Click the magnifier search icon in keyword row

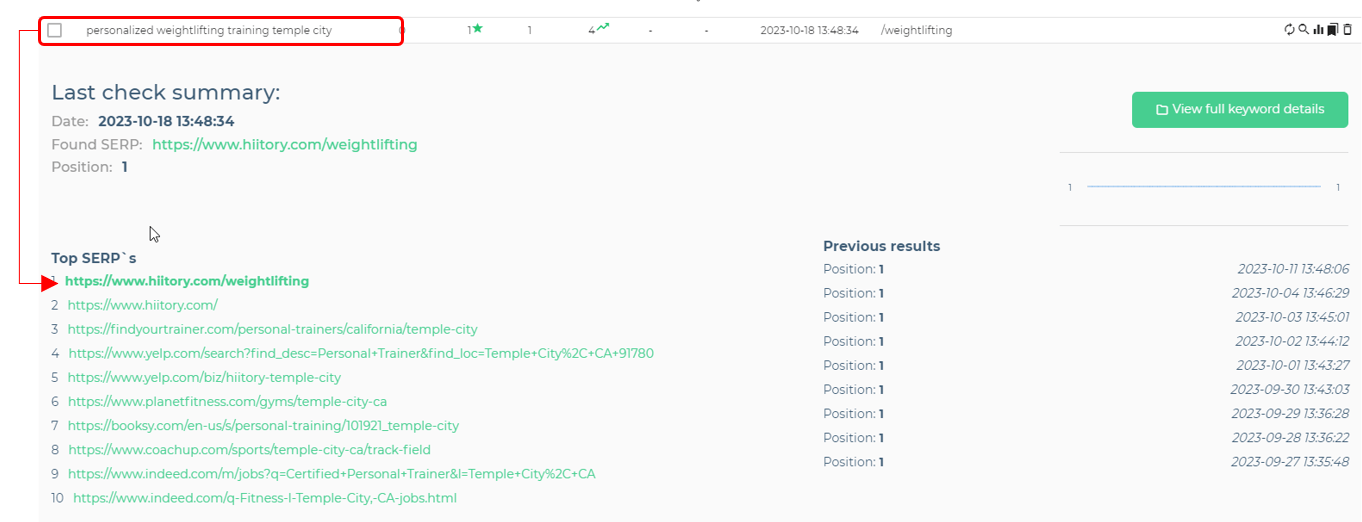(x=1303, y=30)
